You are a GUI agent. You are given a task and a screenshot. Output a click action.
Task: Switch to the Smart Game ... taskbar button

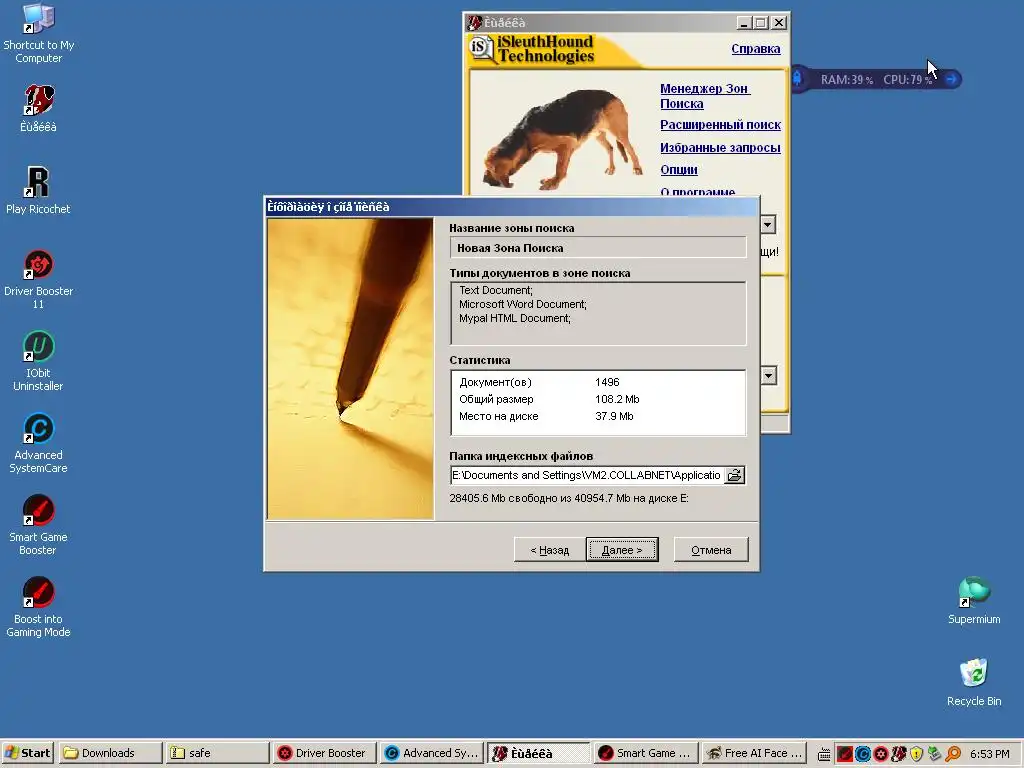(645, 753)
